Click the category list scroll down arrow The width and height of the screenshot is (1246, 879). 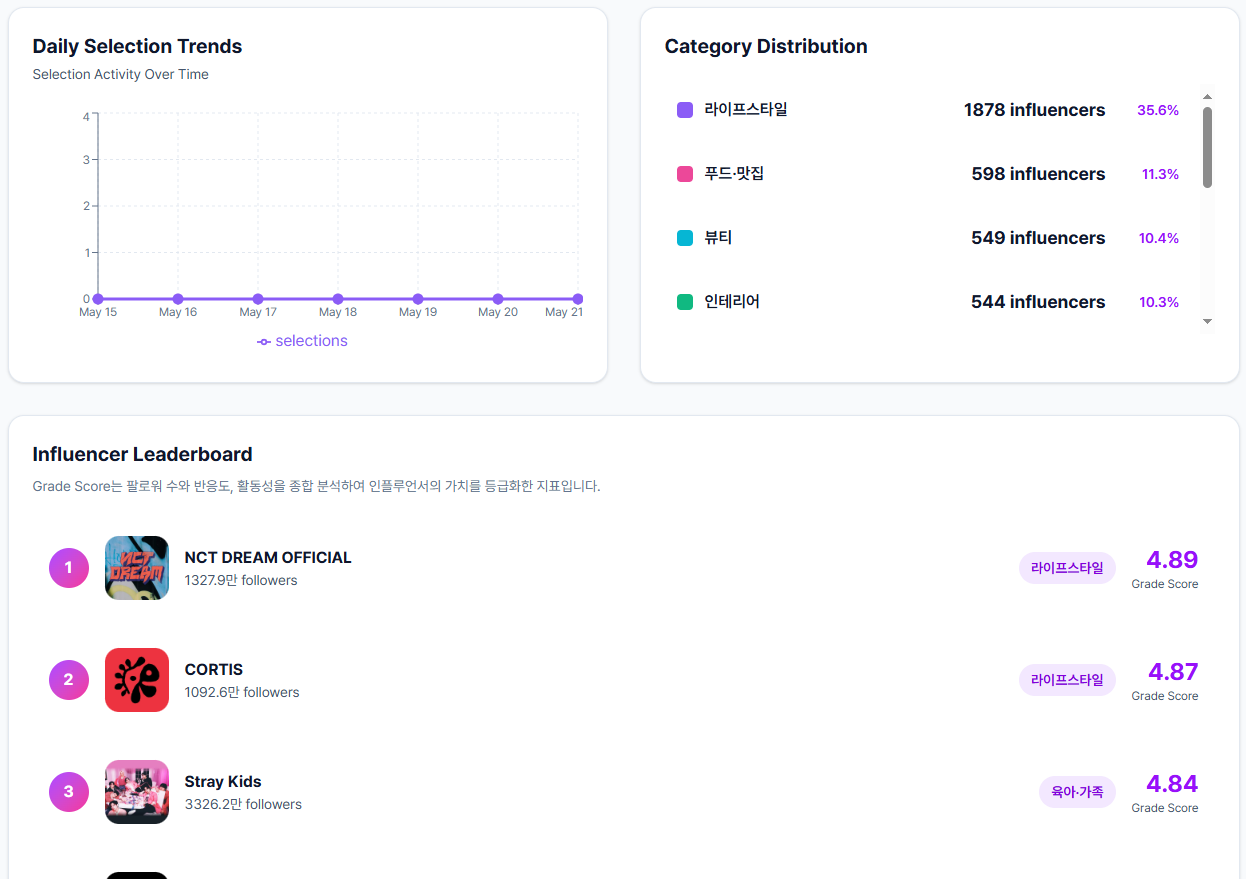pos(1207,321)
